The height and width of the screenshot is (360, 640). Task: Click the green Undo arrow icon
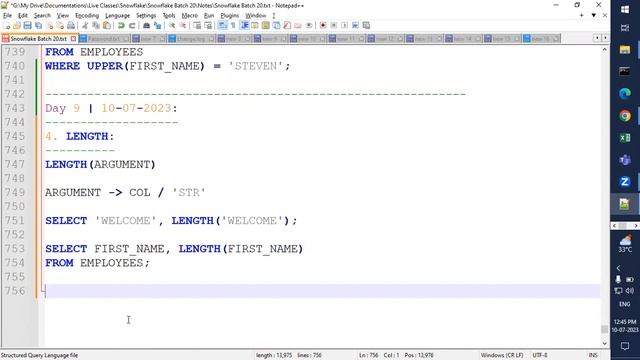pos(121,25)
